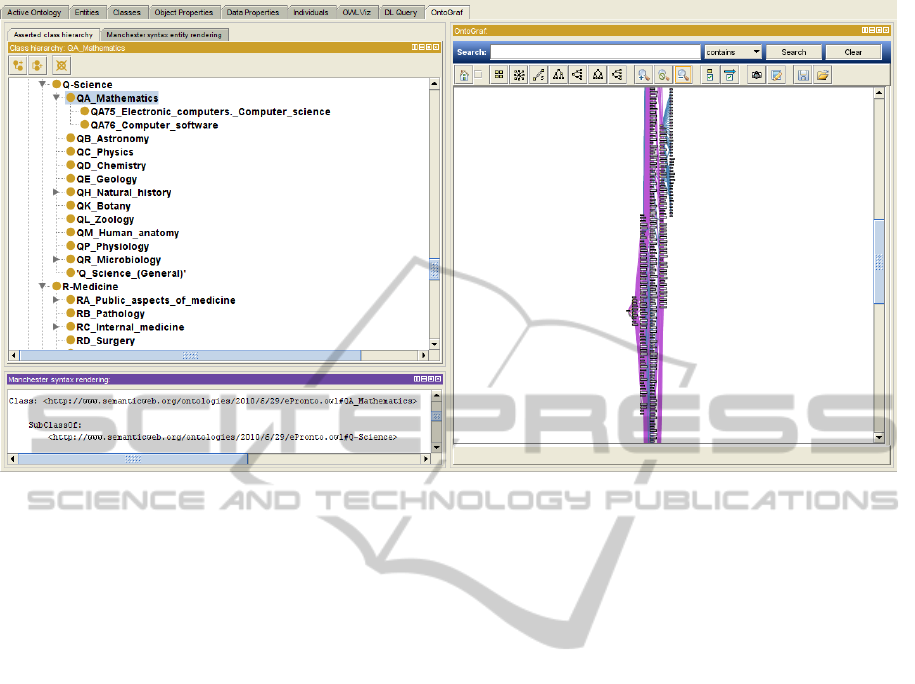Screen dimensions: 915x684
Task: Select the grid layout icon in OntoGraf
Action: tap(499, 75)
